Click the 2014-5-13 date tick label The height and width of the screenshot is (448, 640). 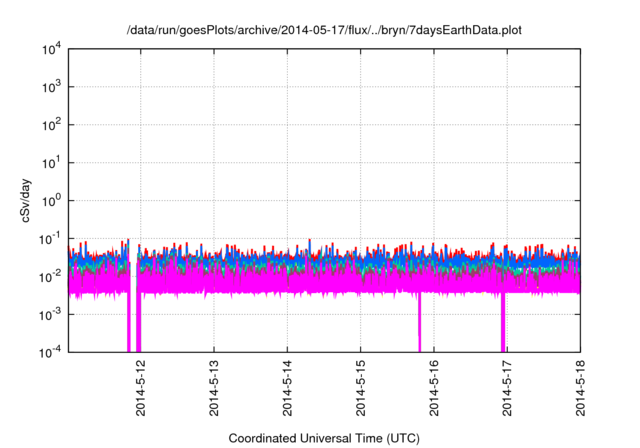pos(214,388)
